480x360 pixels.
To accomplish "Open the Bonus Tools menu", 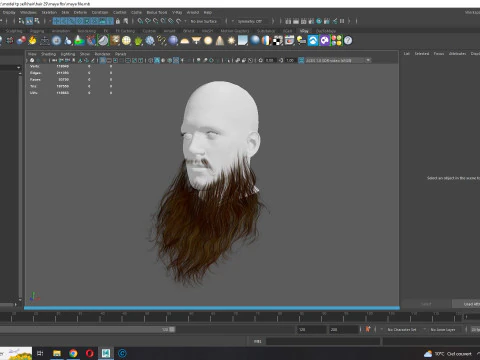I will coord(157,13).
